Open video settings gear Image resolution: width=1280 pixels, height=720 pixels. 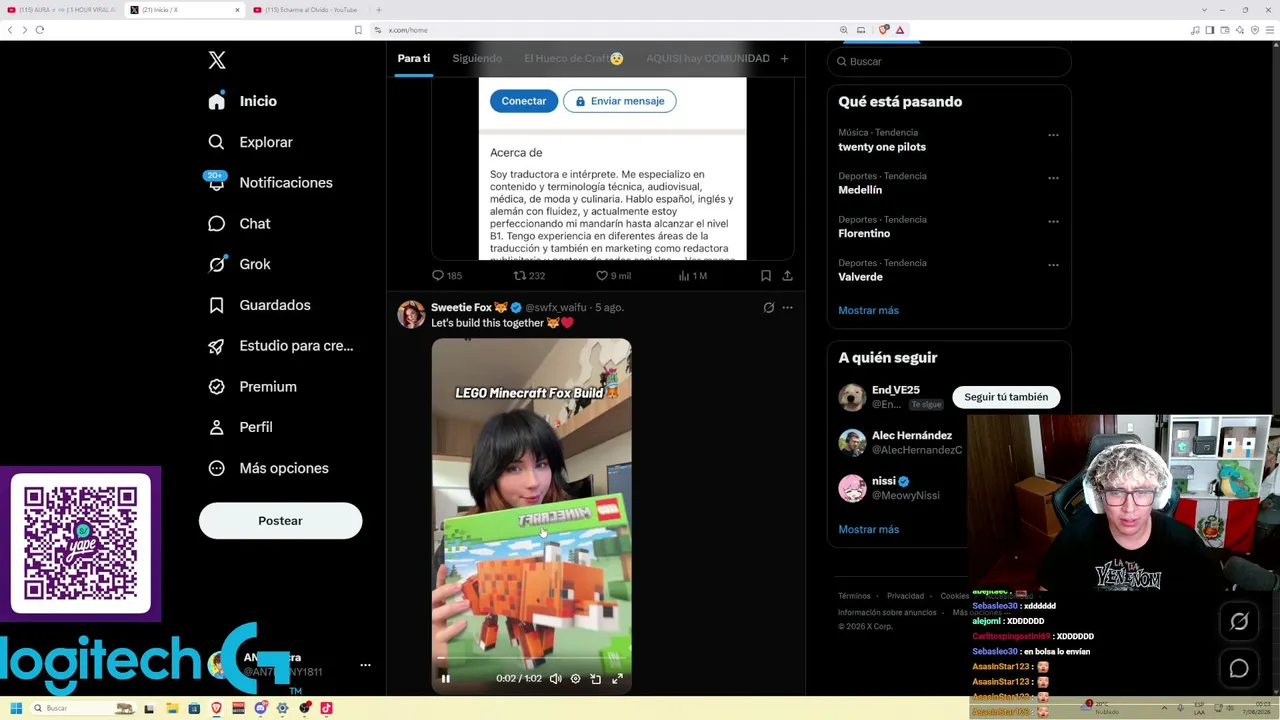point(575,679)
